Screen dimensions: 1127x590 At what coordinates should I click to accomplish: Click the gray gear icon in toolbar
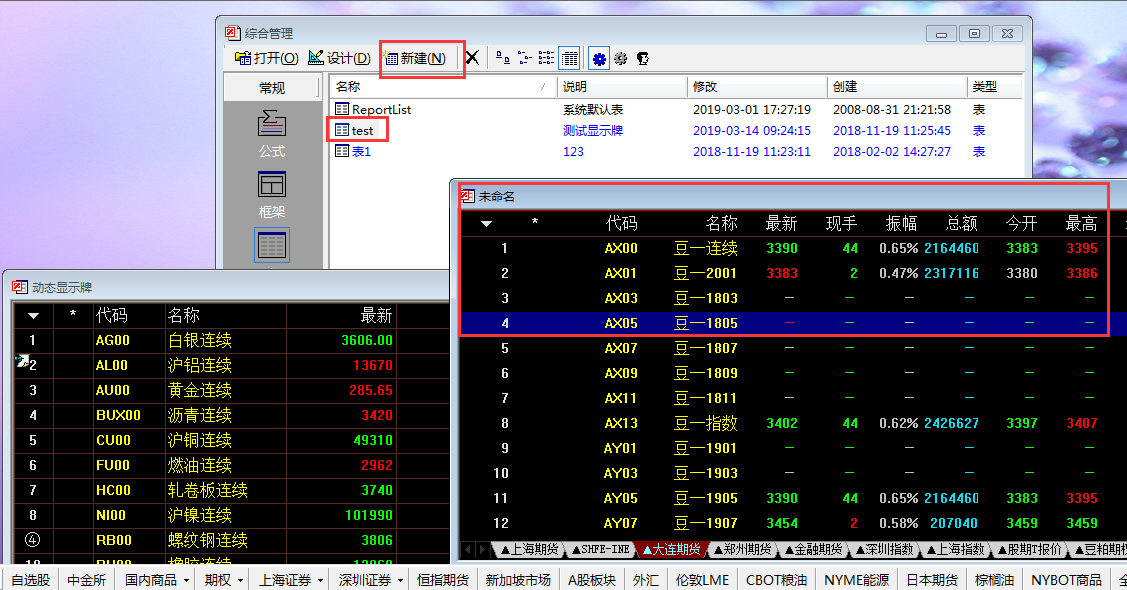point(621,59)
